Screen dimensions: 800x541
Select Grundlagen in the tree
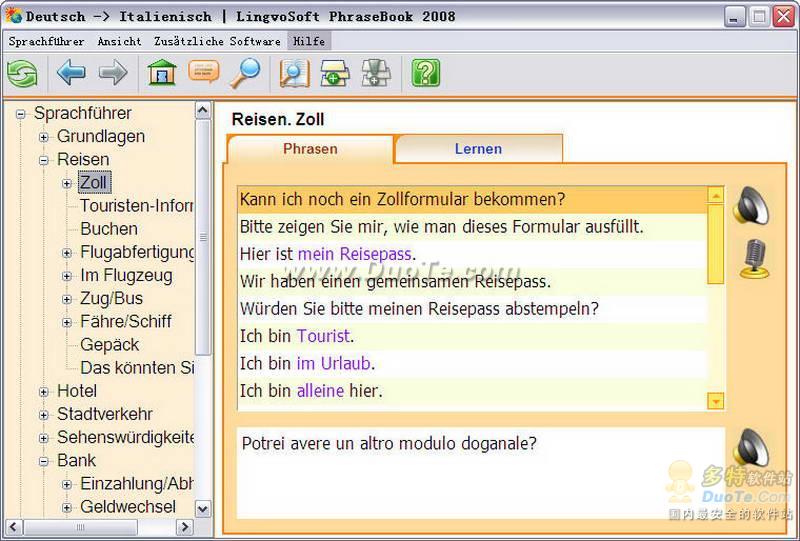pos(101,136)
